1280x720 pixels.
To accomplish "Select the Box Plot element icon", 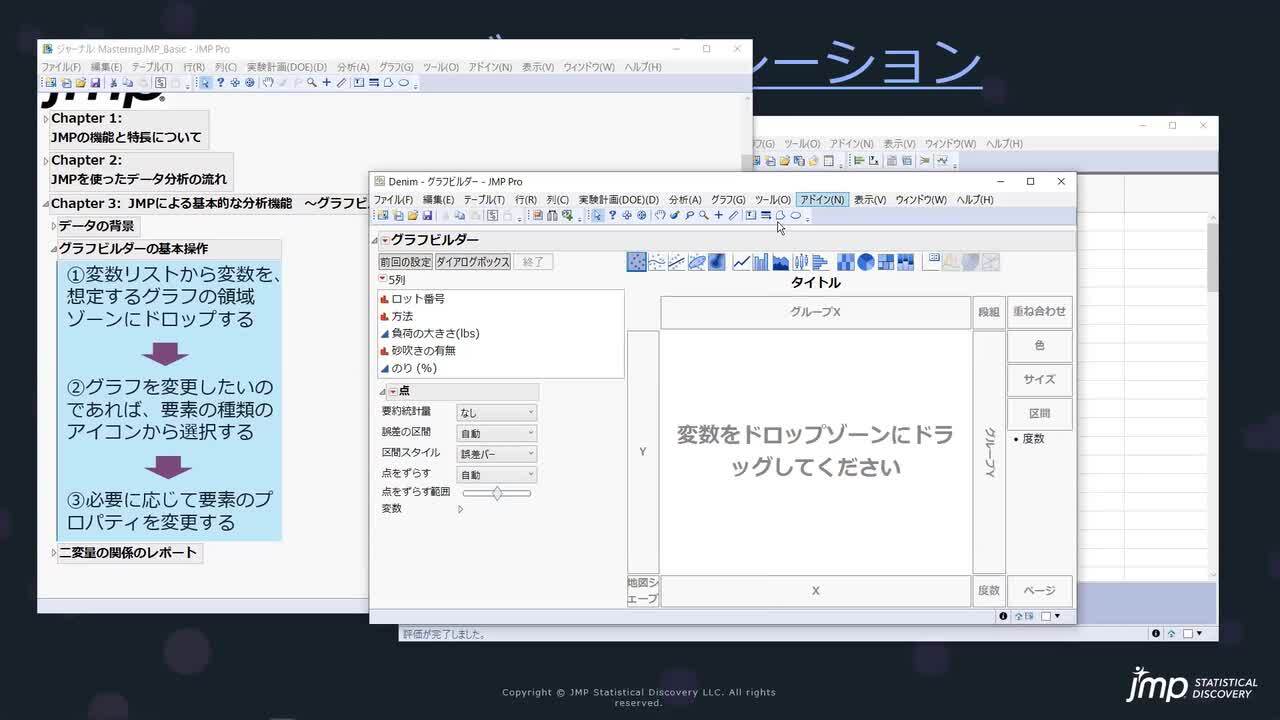I will [x=800, y=262].
